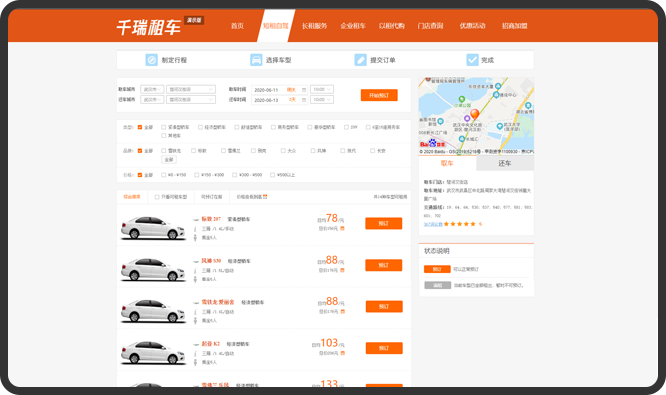Click the price calendar icon for the 风神 car

(x=342, y=270)
